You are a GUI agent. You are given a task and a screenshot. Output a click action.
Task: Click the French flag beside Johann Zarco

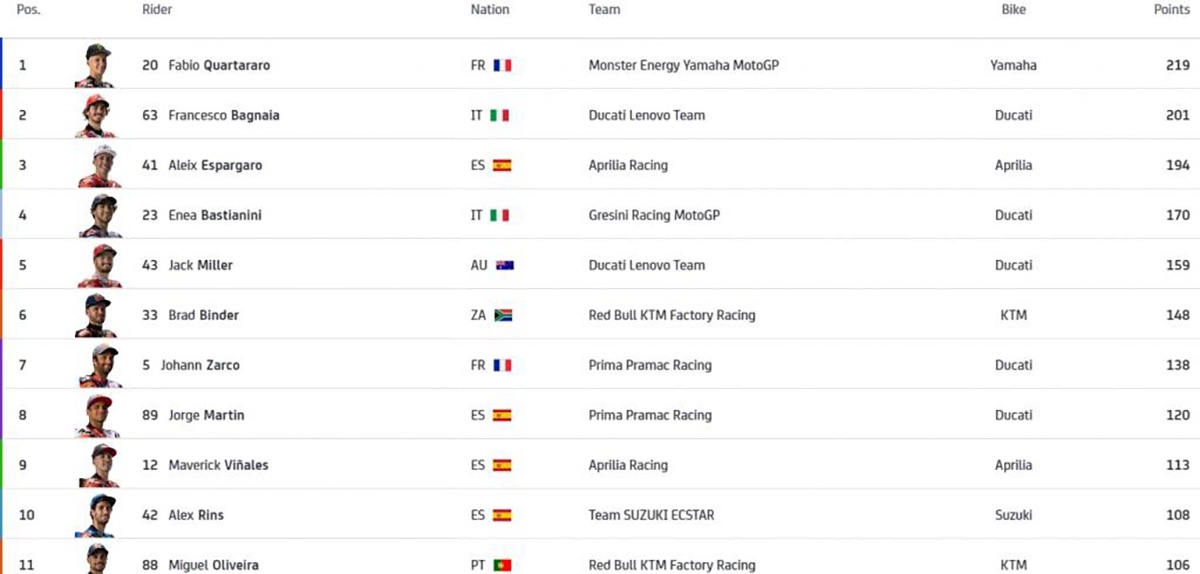coord(502,365)
